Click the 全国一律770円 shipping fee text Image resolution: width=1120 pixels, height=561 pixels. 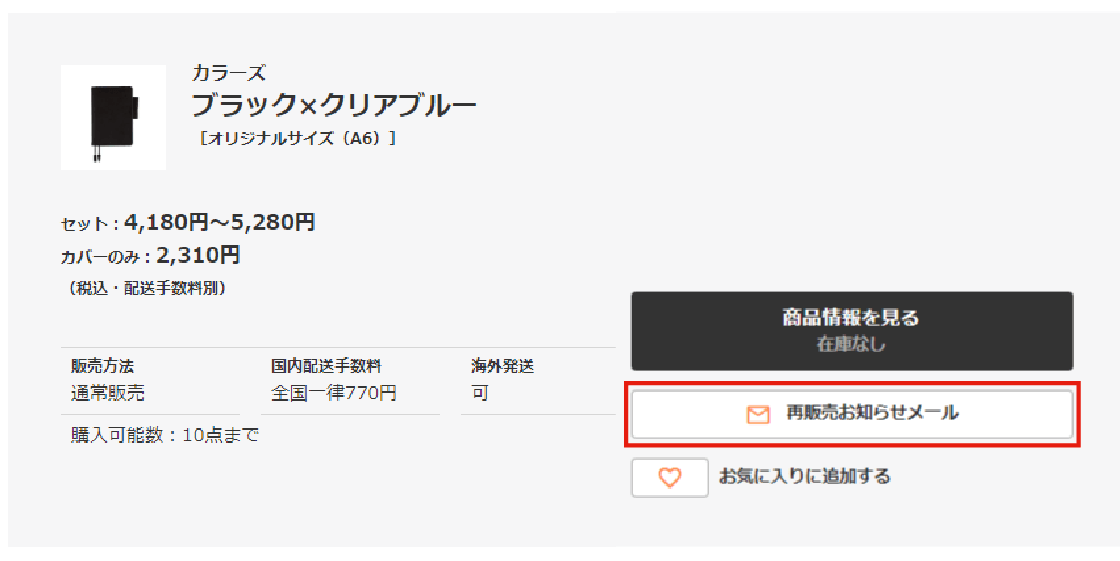333,393
